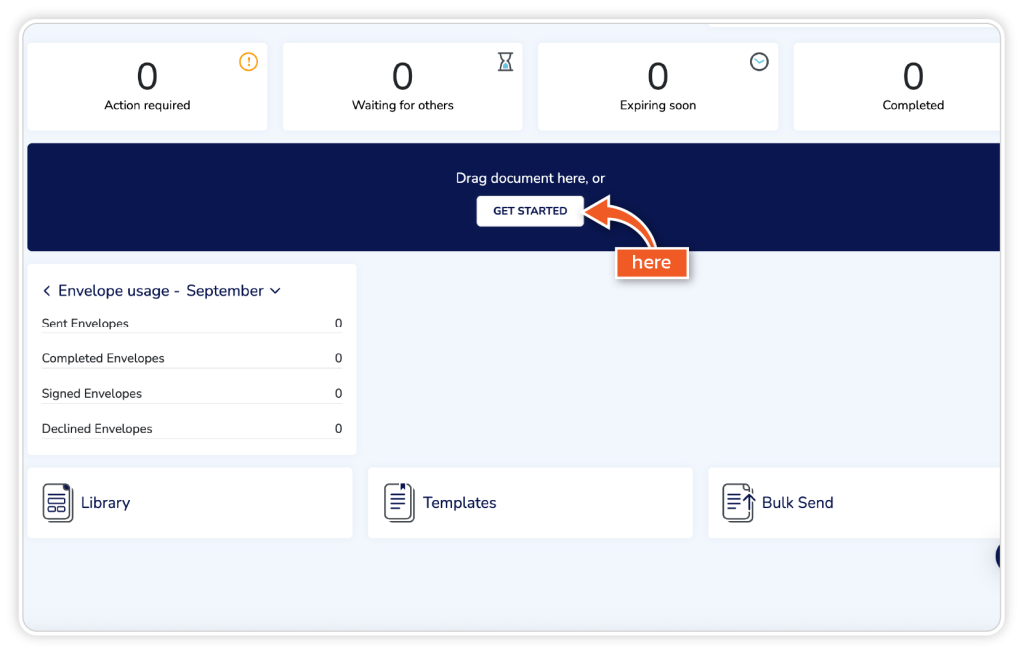The height and width of the screenshot is (654, 1024).
Task: Select the Signed Envelopes usage row
Action: coord(190,393)
